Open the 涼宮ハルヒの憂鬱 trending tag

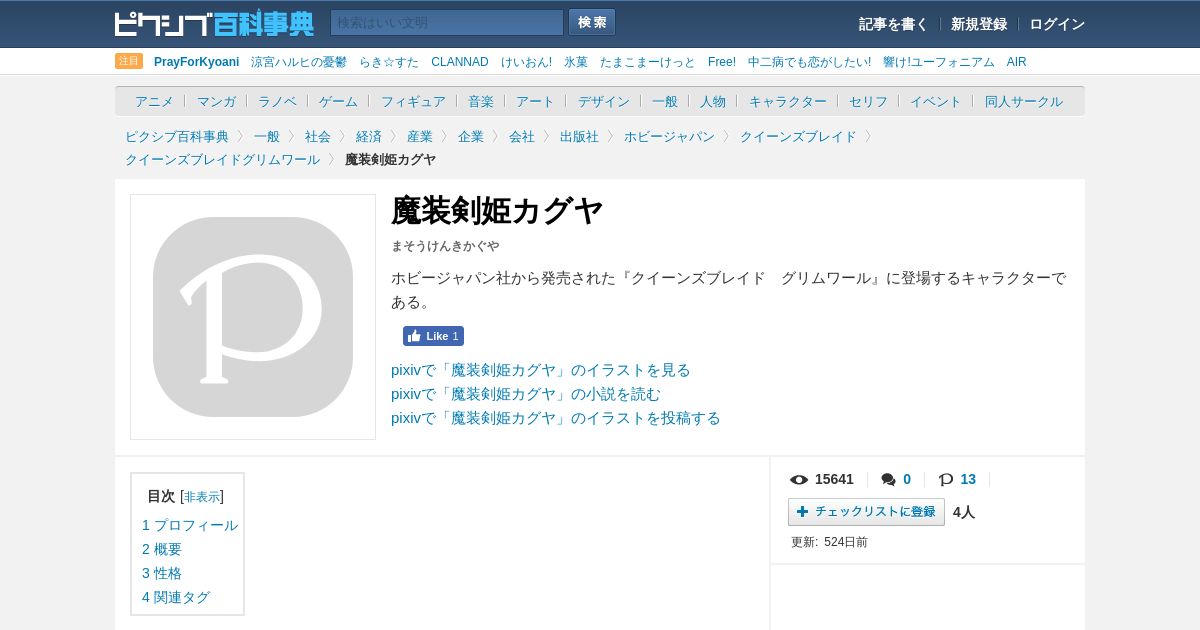[299, 62]
